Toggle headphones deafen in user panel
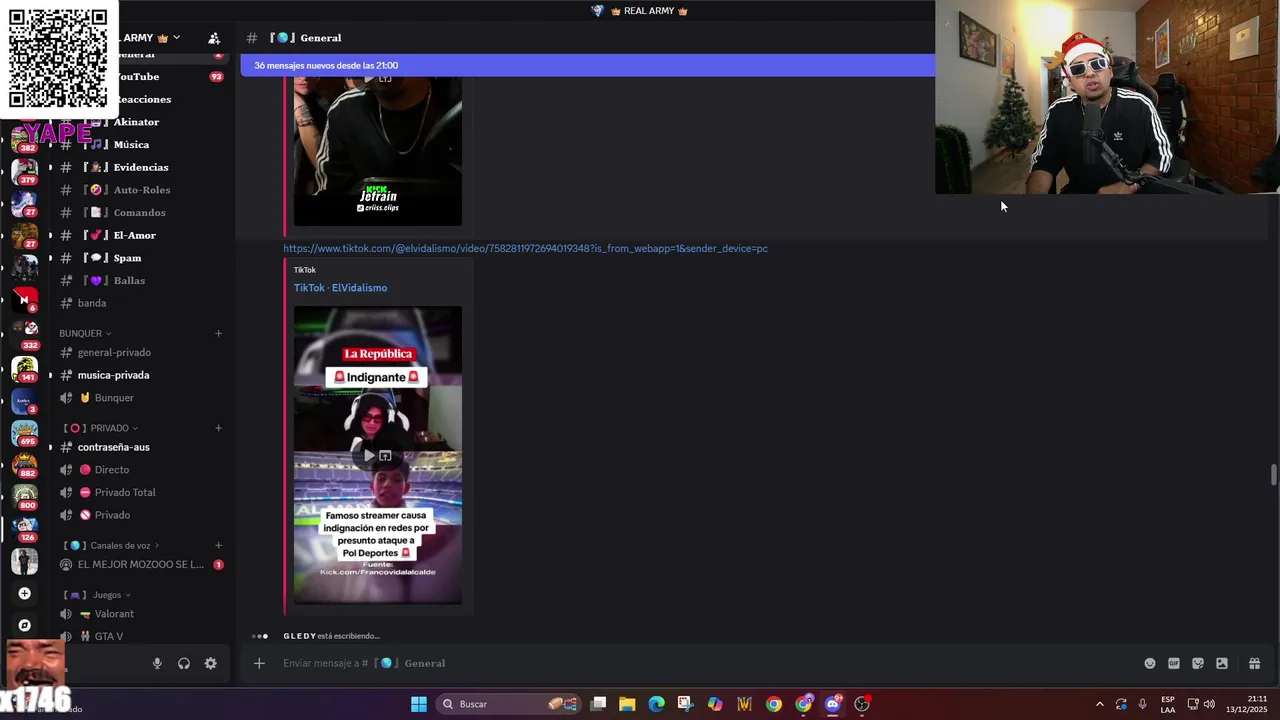Image resolution: width=1280 pixels, height=720 pixels. (184, 663)
